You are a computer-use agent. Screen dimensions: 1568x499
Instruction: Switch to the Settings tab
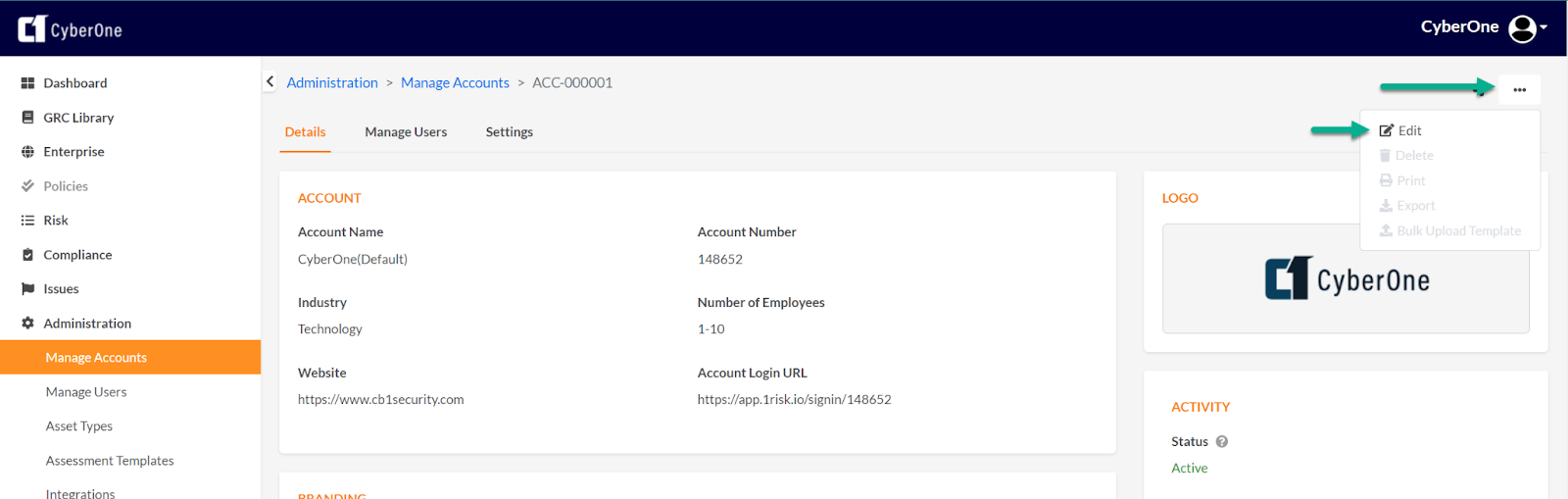510,132
